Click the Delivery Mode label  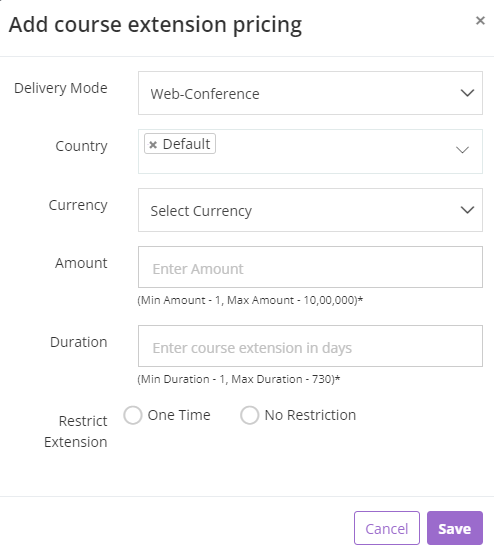(x=61, y=88)
